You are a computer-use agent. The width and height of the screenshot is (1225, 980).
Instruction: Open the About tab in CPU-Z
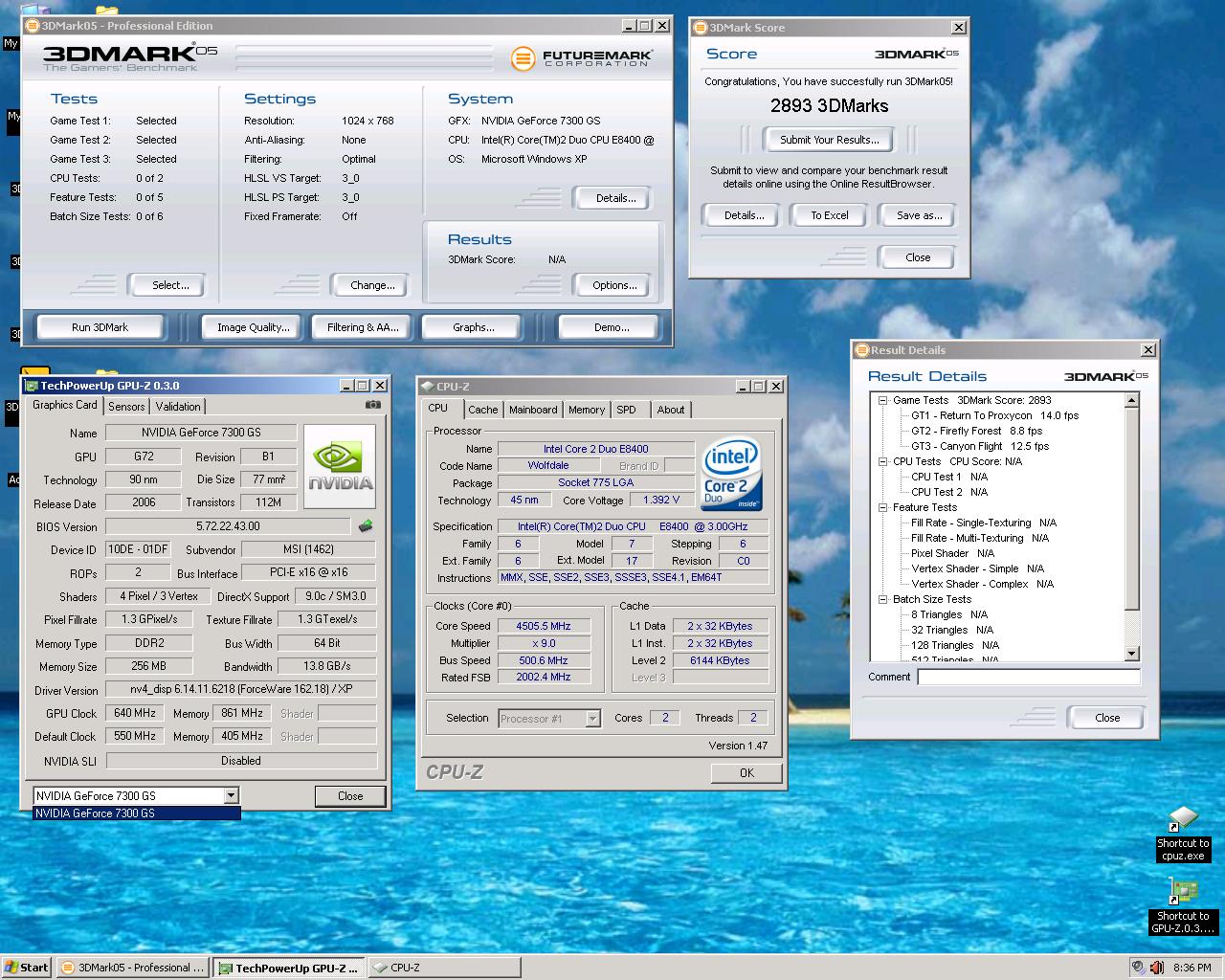point(671,410)
